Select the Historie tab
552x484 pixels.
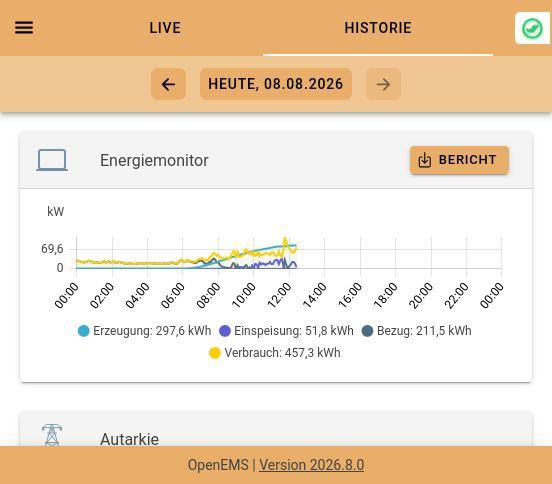point(378,28)
